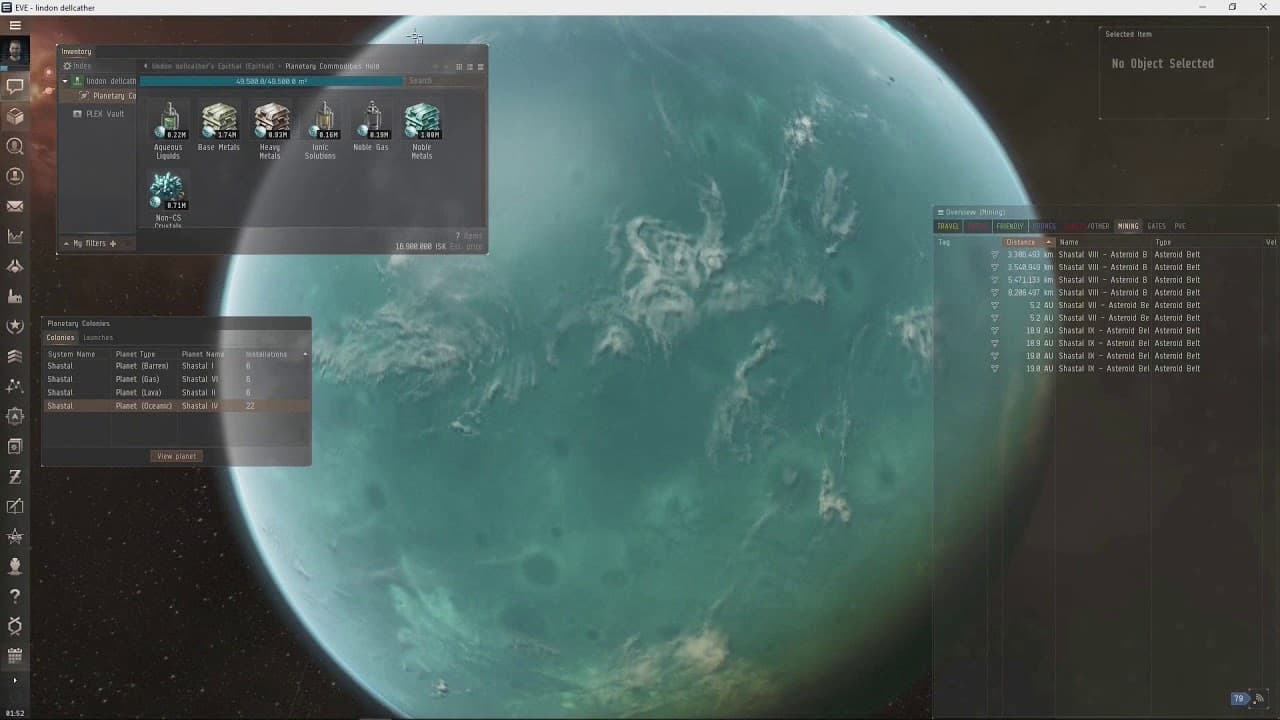Open the Help question mark icon
The width and height of the screenshot is (1280, 720).
15,596
